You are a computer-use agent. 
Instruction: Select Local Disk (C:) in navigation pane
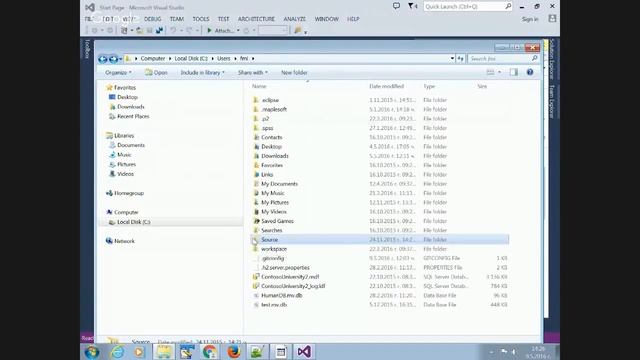pyautogui.click(x=133, y=222)
